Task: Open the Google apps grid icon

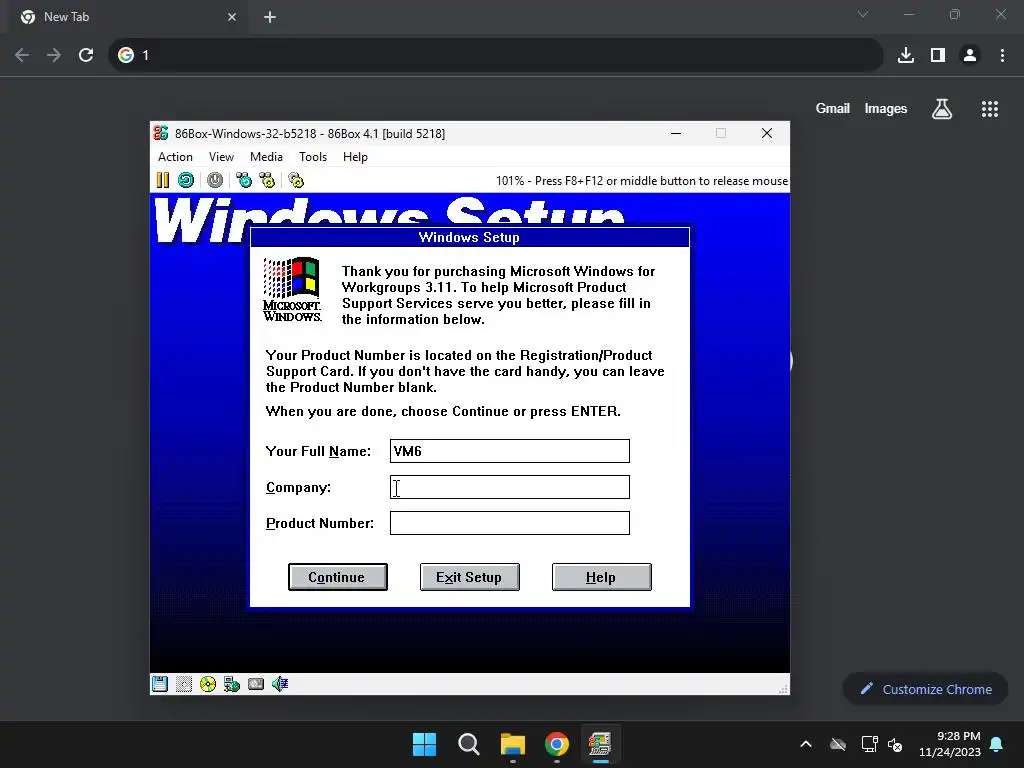Action: point(990,109)
